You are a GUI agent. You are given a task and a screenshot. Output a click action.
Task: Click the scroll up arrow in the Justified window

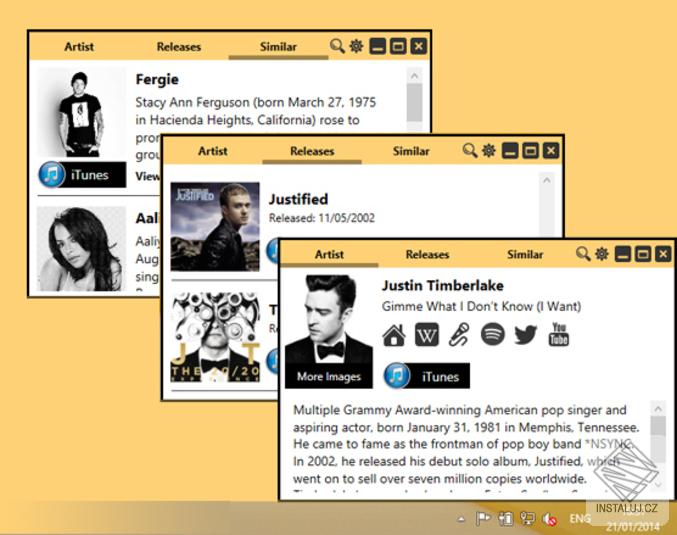tap(547, 180)
